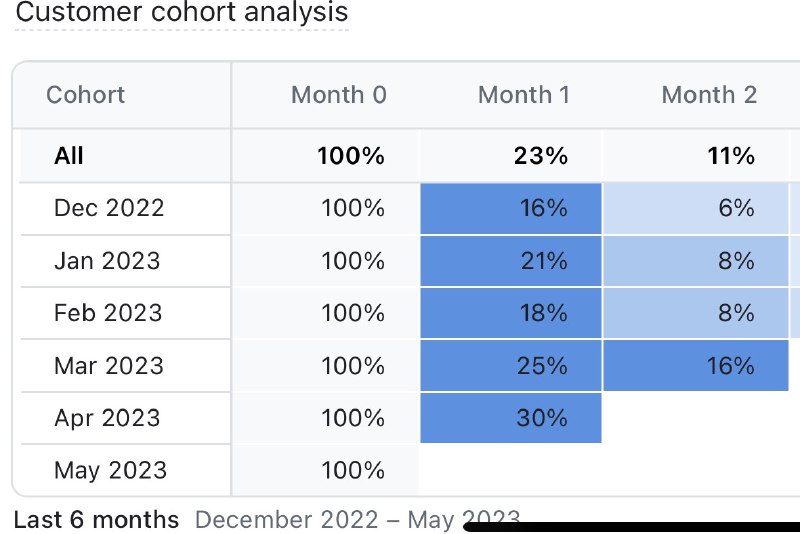Click the Month 0 column header

338,95
